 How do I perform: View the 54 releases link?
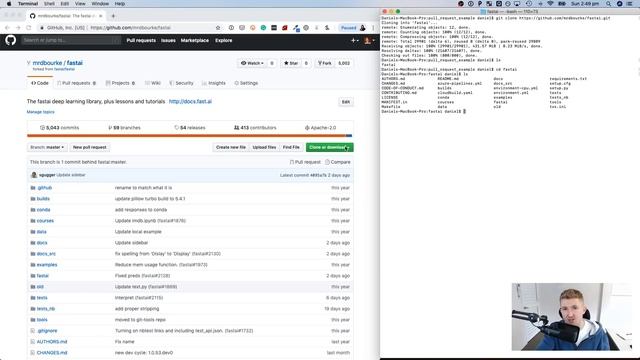(x=190, y=128)
